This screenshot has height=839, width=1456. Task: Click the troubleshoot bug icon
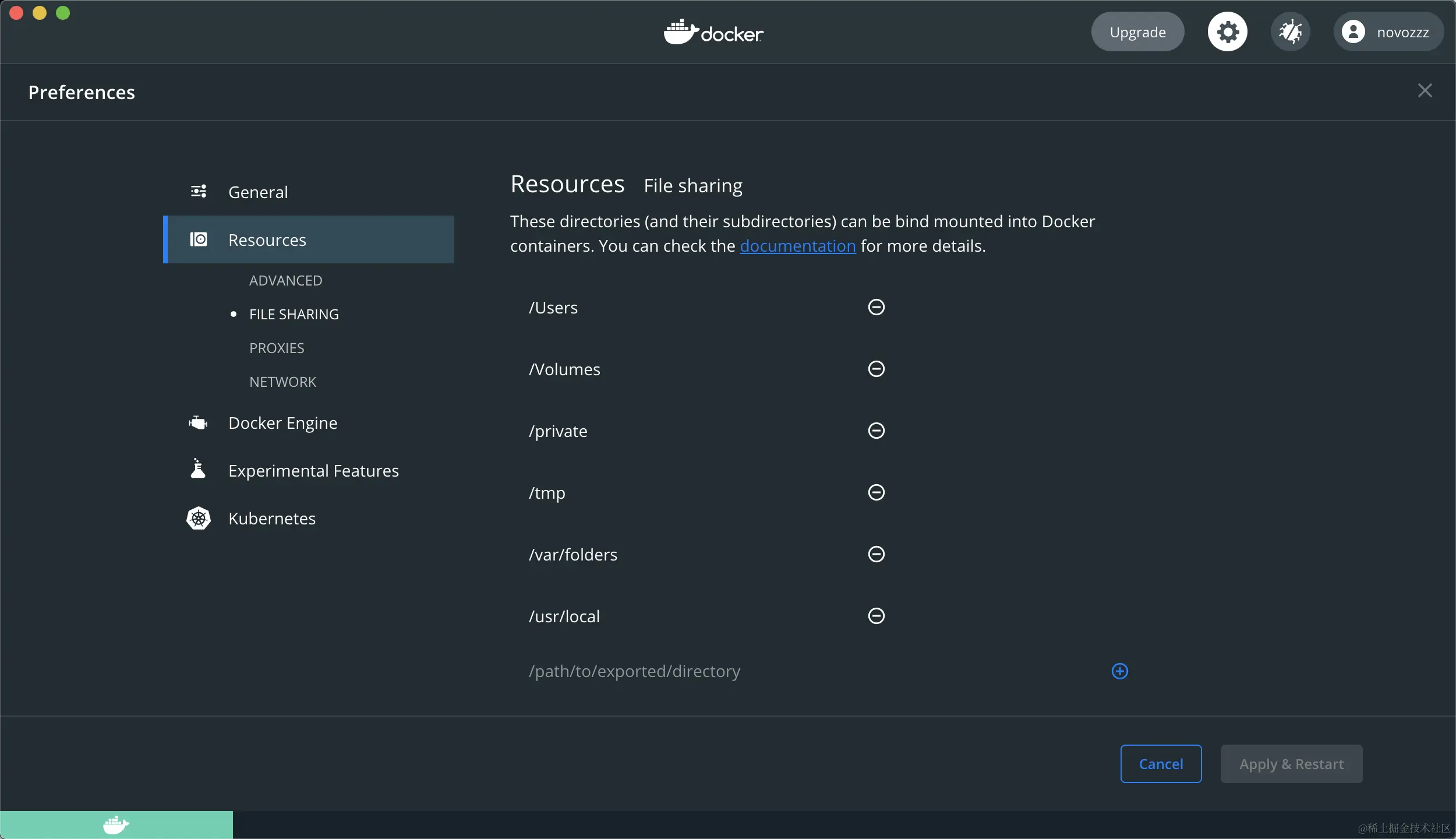click(1290, 32)
